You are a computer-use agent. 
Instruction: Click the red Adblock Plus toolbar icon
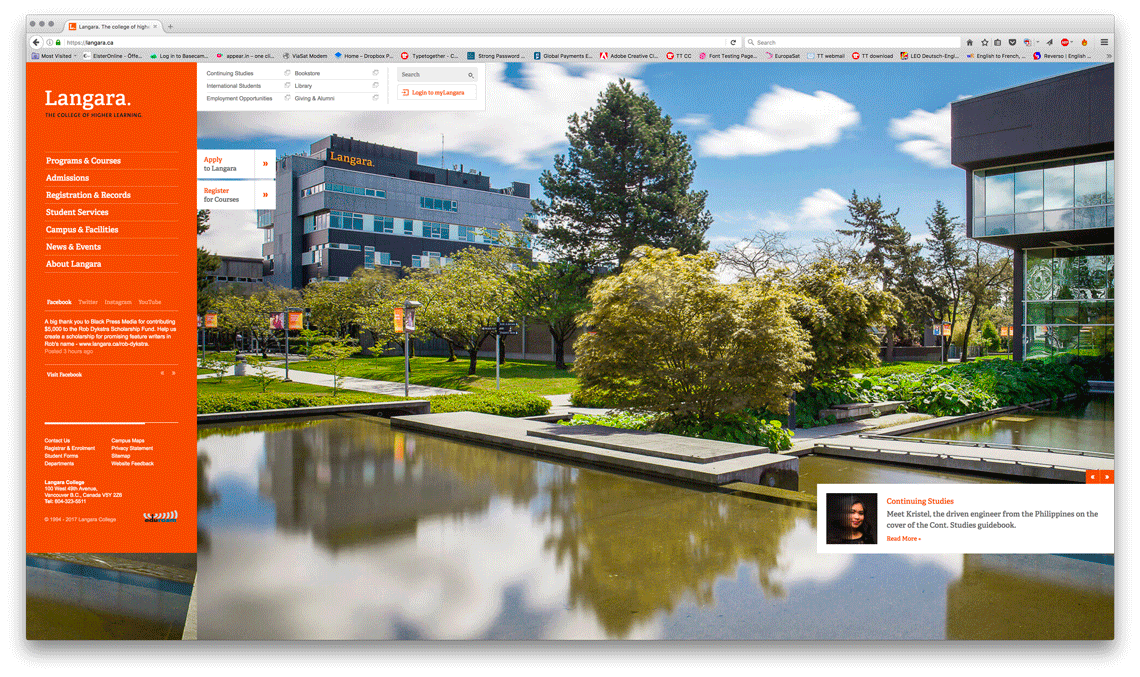click(1064, 42)
